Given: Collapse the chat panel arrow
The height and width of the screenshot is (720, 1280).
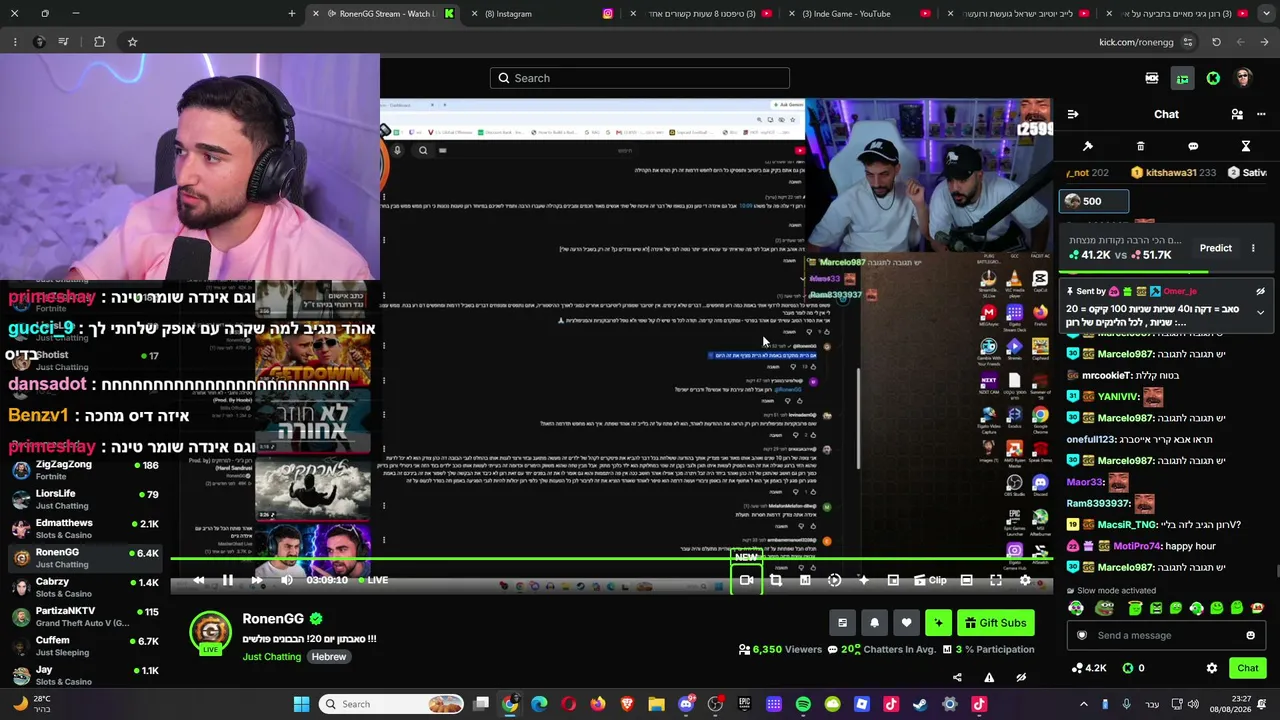Looking at the screenshot, I should point(1073,114).
